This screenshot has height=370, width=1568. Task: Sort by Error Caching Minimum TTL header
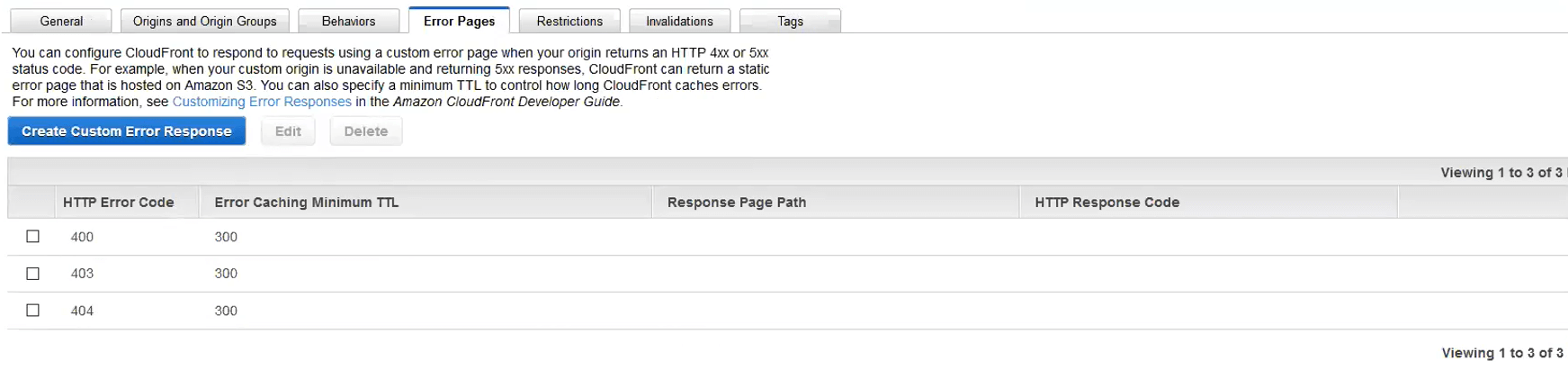click(306, 203)
